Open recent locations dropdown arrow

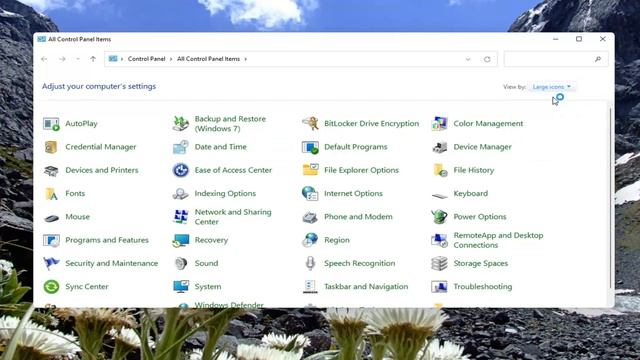(78, 59)
